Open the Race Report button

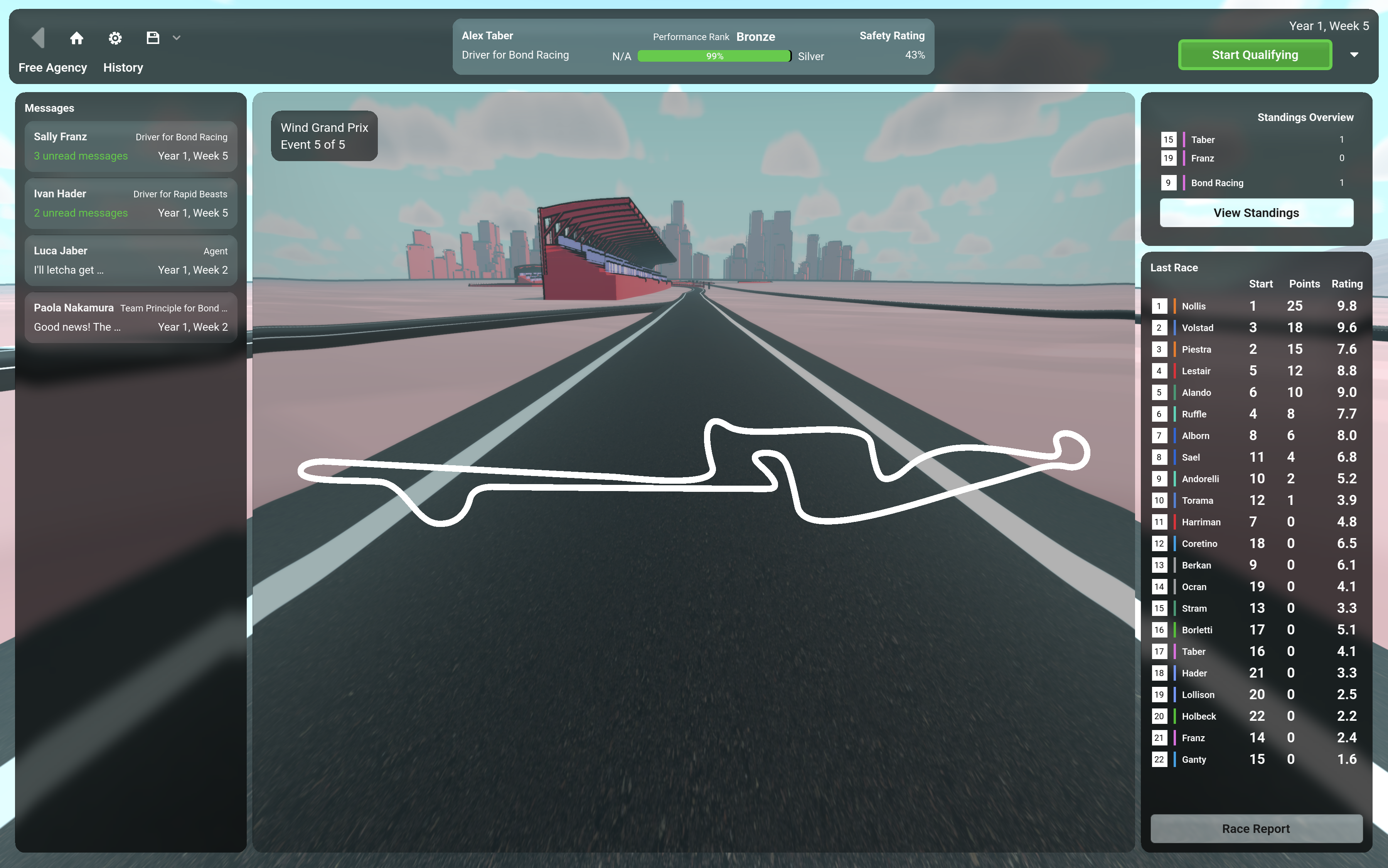point(1256,828)
